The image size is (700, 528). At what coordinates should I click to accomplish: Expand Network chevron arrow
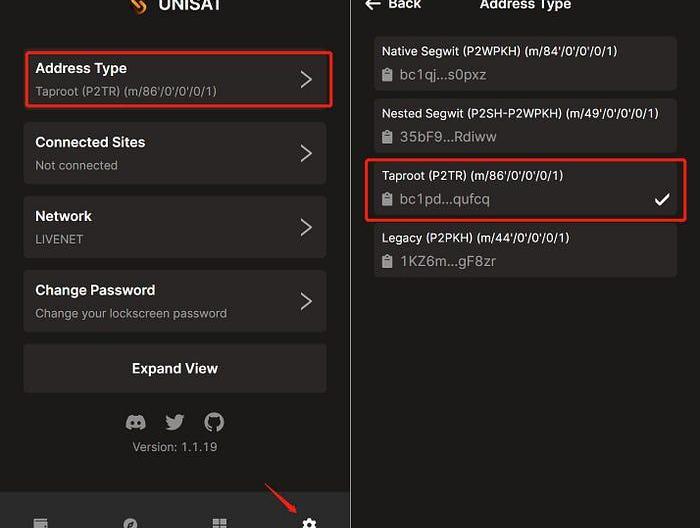click(x=307, y=227)
